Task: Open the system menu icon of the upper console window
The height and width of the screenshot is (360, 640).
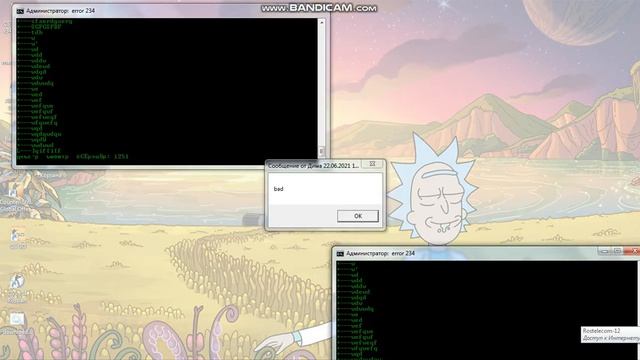Action: click(20, 11)
